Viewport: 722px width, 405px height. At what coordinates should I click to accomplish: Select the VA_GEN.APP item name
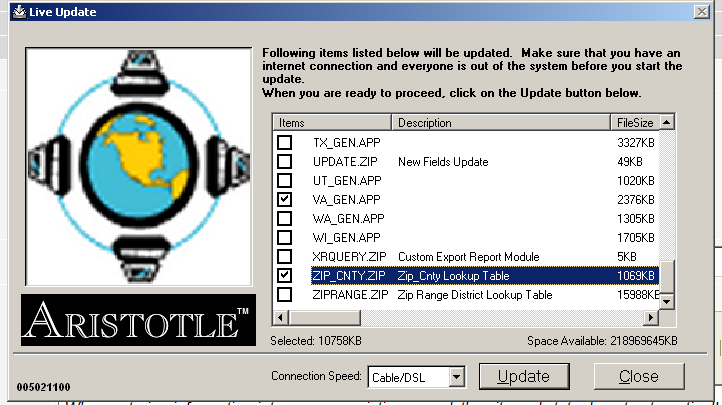(x=347, y=199)
